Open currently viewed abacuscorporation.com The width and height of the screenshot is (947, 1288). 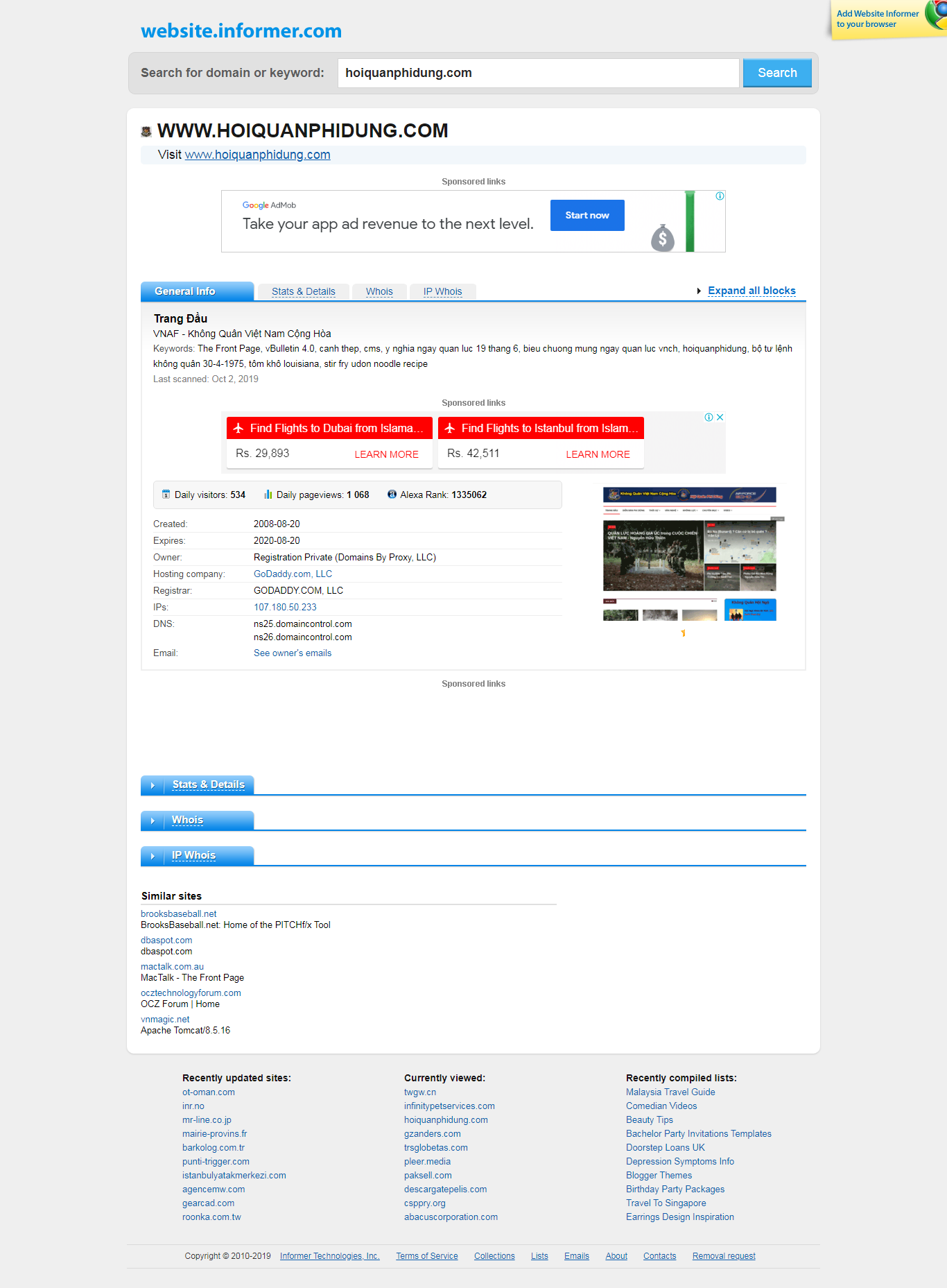[451, 1217]
